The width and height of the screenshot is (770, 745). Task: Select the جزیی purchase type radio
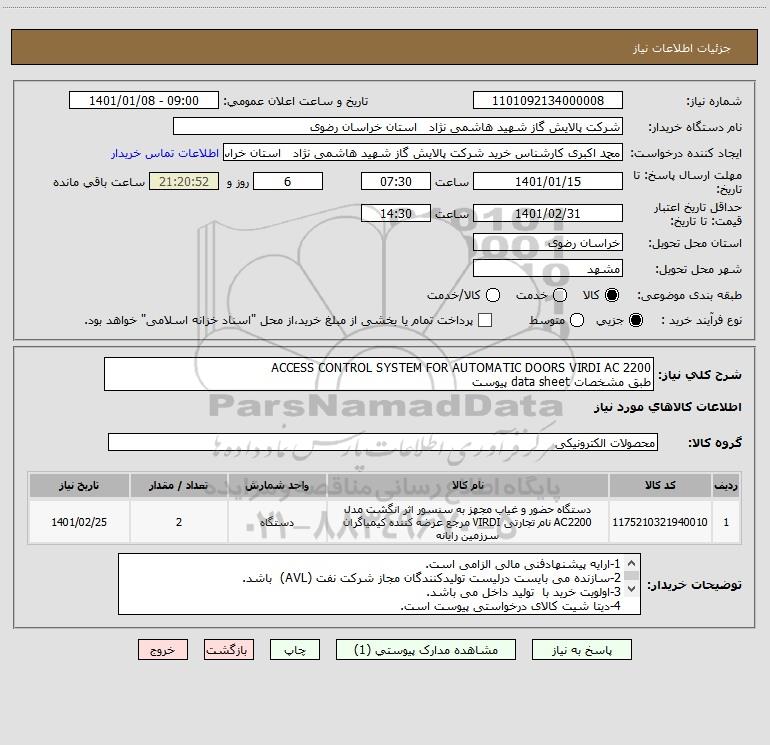pyautogui.click(x=635, y=320)
